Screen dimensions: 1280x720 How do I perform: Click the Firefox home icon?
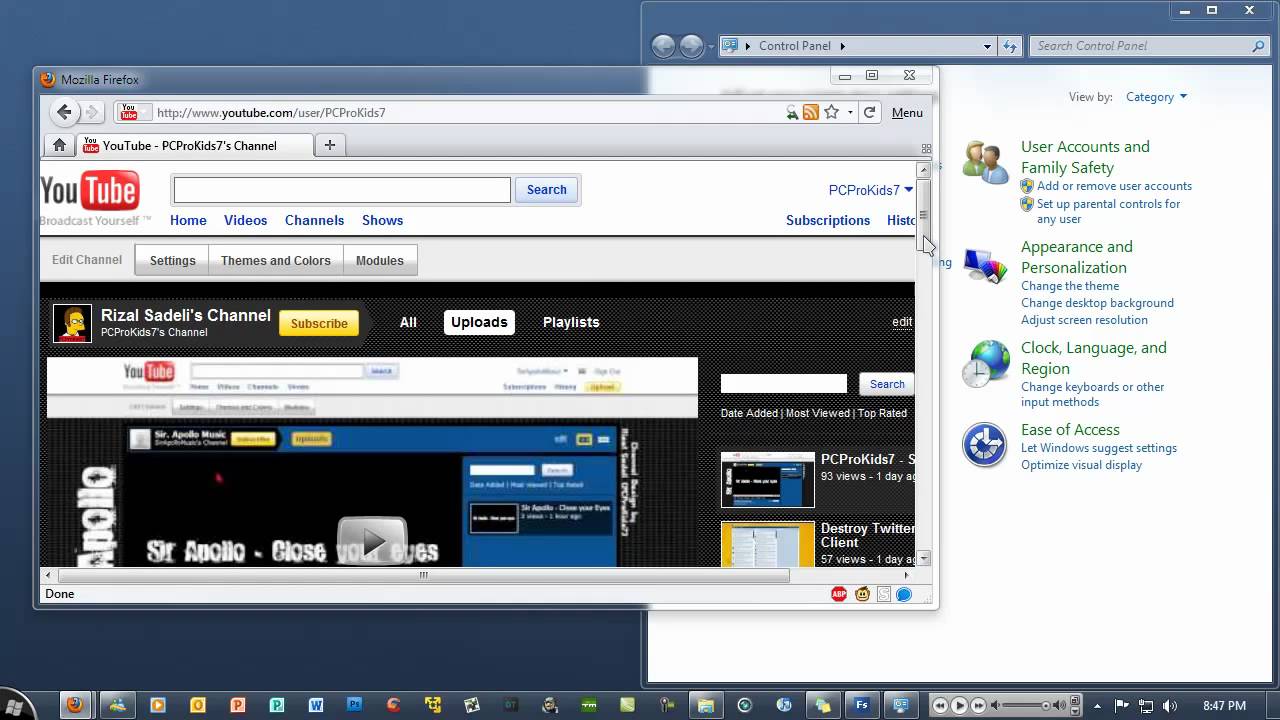point(59,145)
